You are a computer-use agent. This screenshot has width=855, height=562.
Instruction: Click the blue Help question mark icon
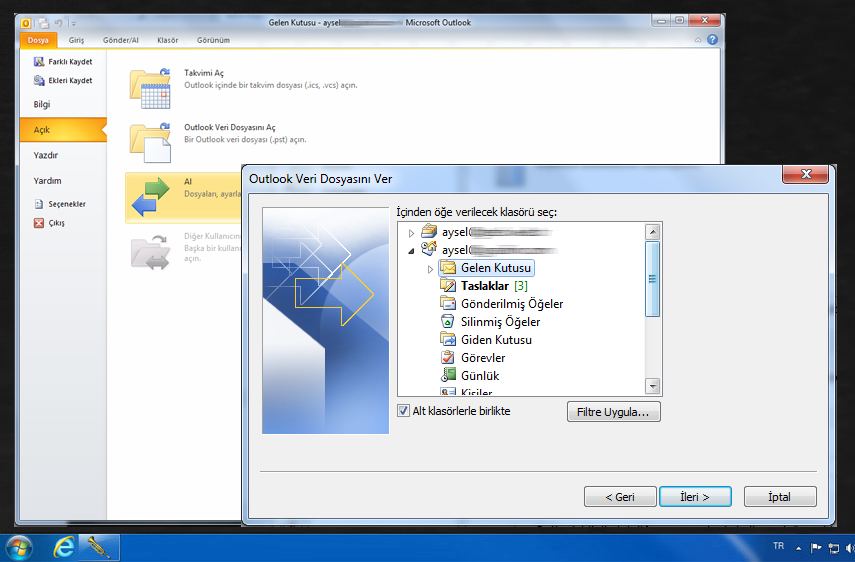coord(712,40)
